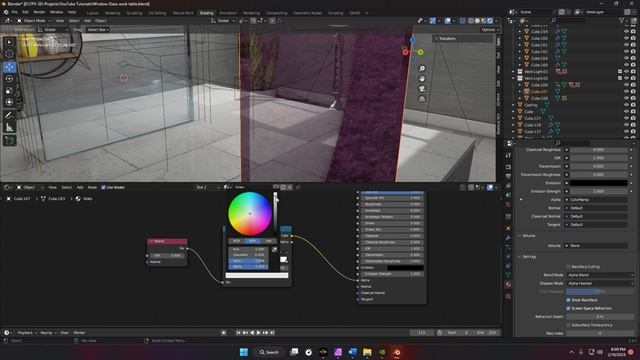The image size is (640, 360).
Task: Click the Emission black color swatch in properties
Action: coord(599,183)
